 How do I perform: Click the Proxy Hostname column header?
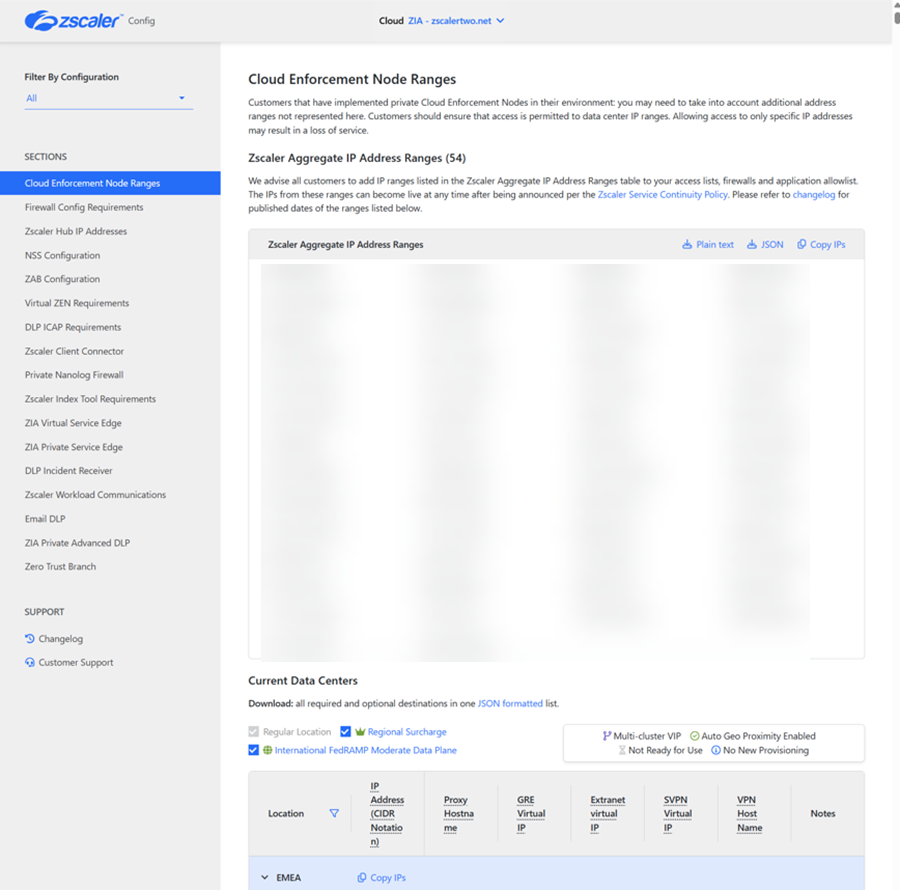click(x=459, y=814)
